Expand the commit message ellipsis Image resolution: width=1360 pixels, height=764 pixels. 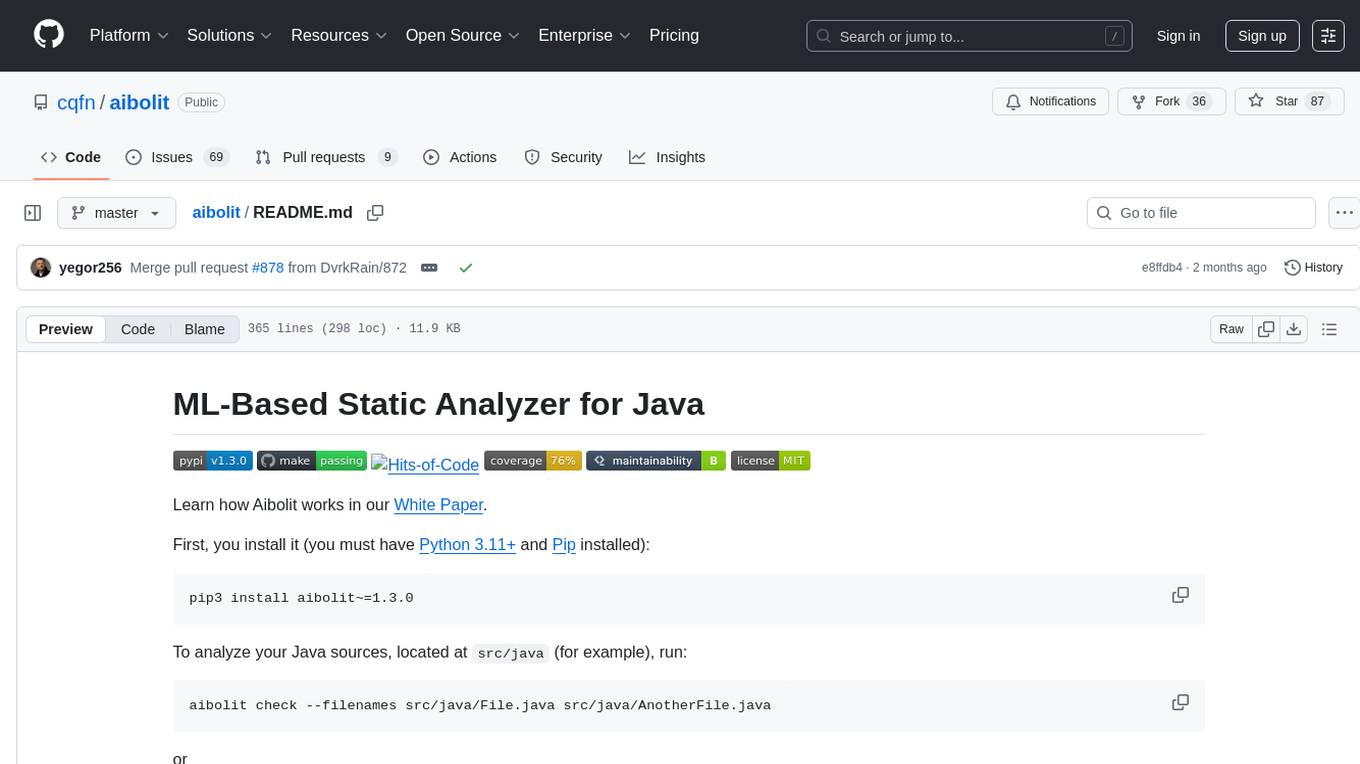[x=429, y=268]
